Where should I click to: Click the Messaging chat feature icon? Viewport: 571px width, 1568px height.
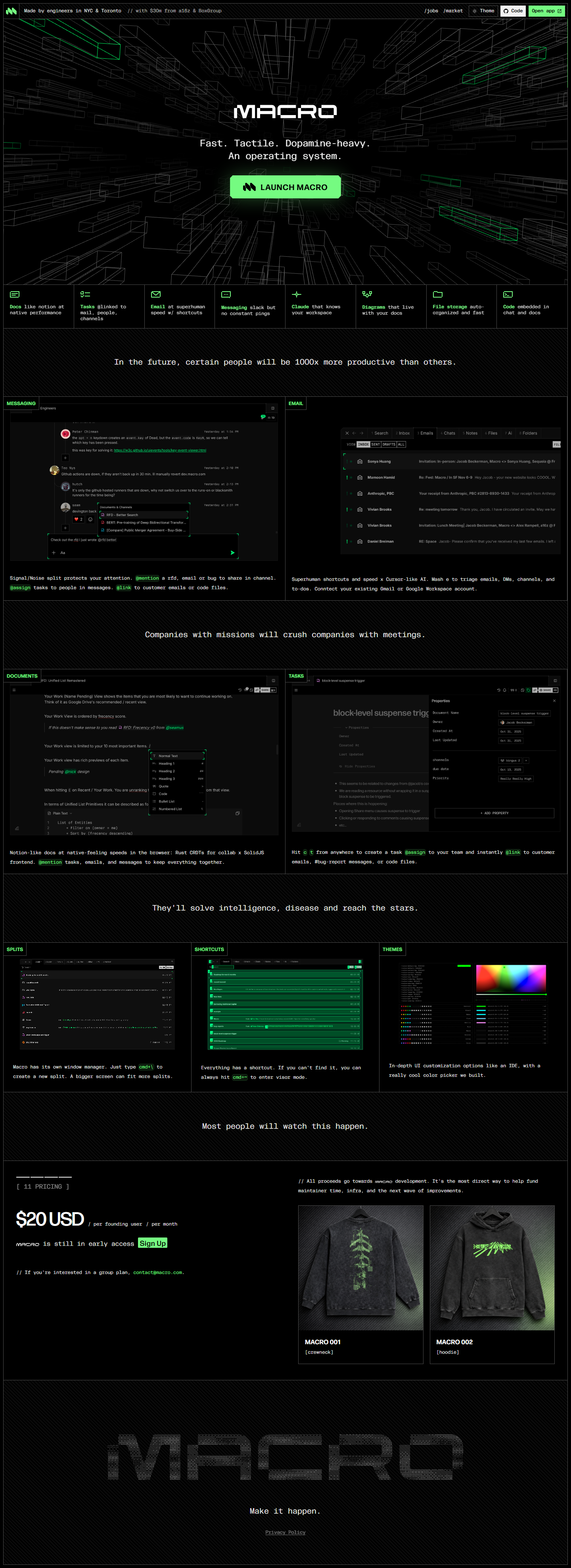[226, 295]
